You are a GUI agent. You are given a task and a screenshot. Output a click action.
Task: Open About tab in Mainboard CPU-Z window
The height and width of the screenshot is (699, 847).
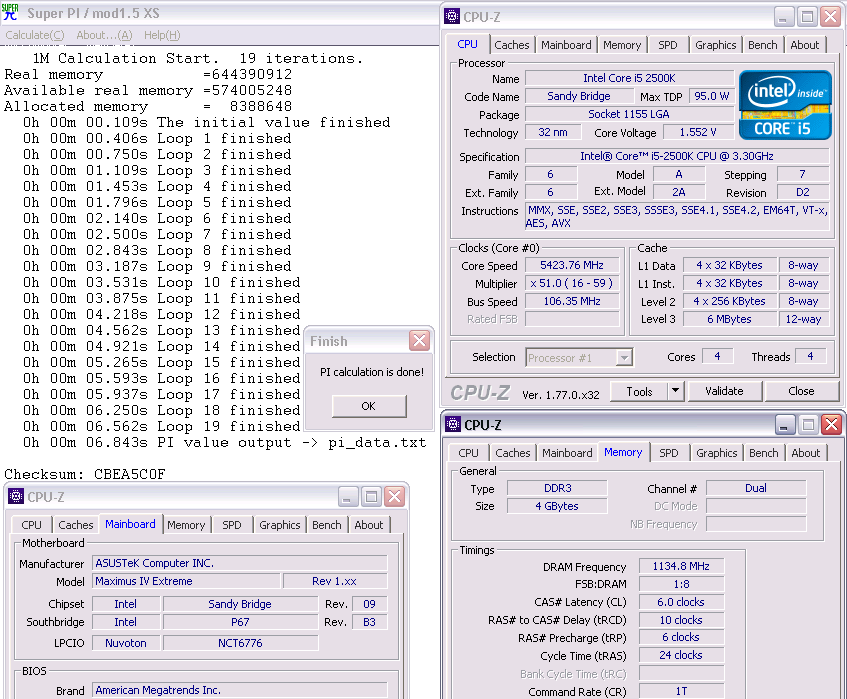[x=368, y=525]
